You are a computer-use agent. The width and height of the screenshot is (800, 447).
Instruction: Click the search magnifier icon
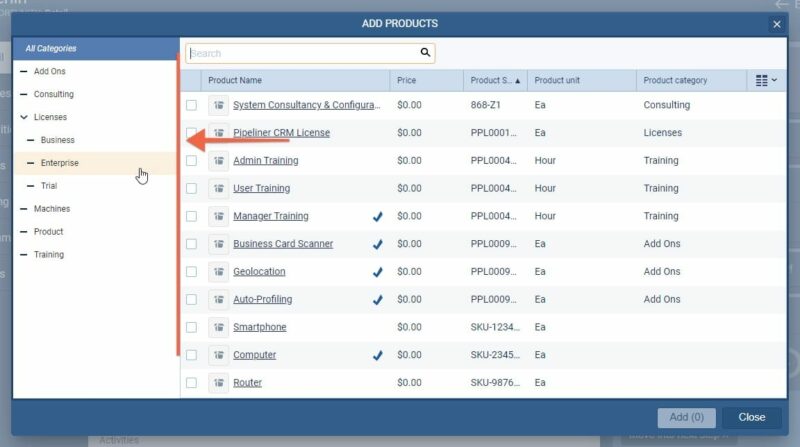(425, 53)
